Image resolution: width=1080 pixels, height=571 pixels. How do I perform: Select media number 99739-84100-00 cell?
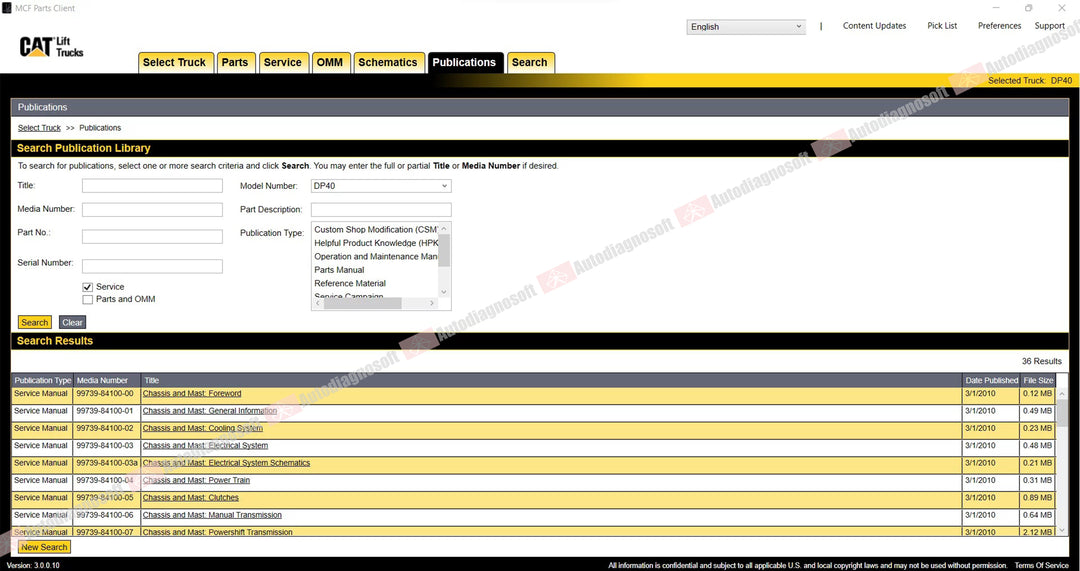coord(107,394)
